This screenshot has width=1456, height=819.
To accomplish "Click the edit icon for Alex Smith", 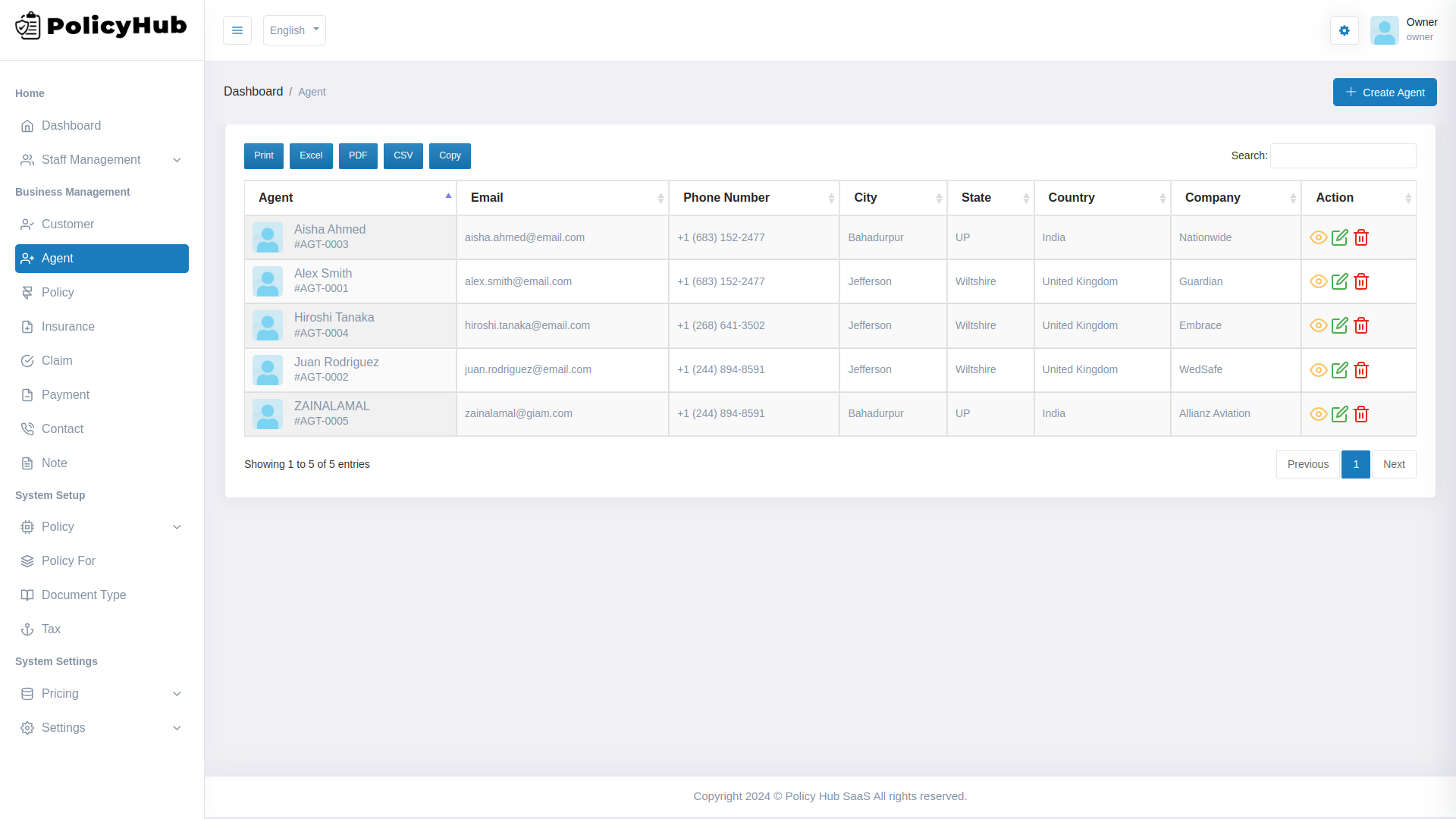I will point(1339,281).
